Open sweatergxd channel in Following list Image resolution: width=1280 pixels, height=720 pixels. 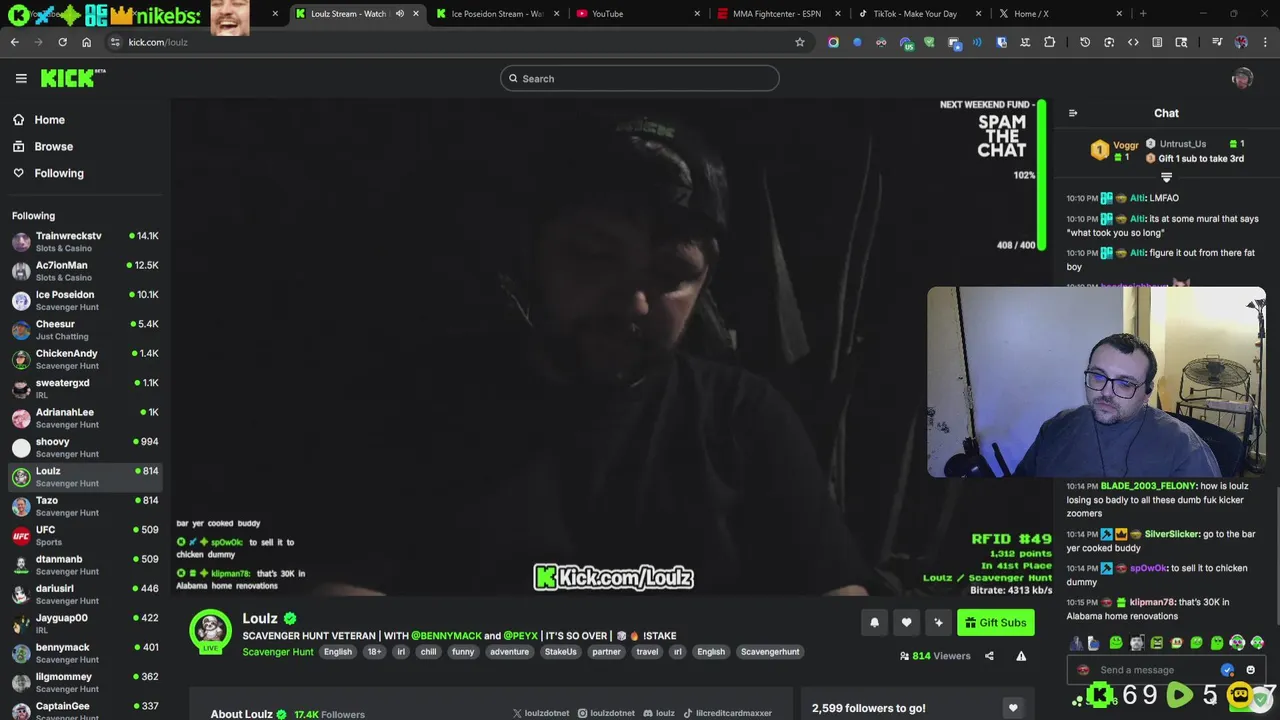coord(85,388)
